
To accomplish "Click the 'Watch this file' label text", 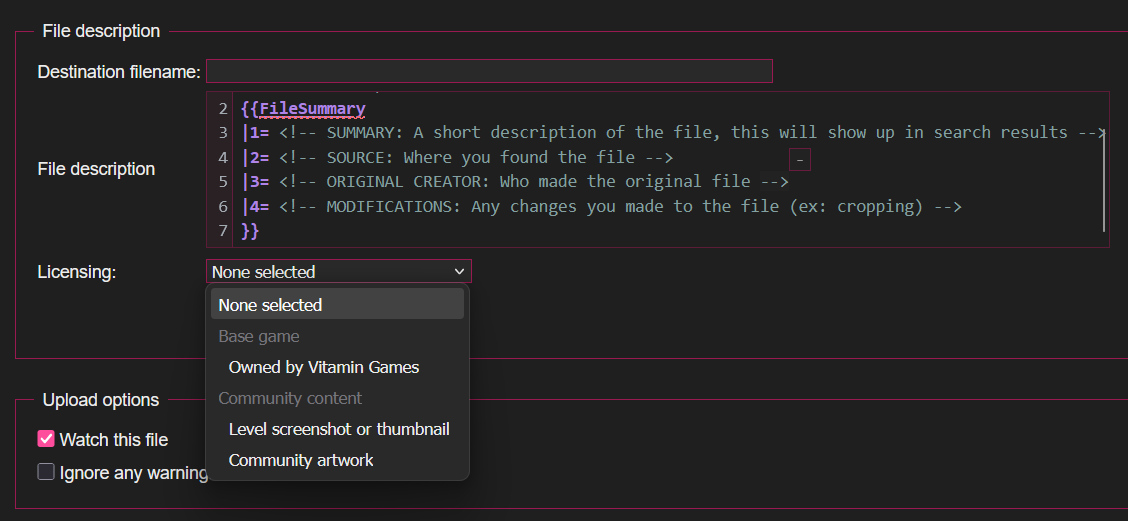I will (x=114, y=440).
